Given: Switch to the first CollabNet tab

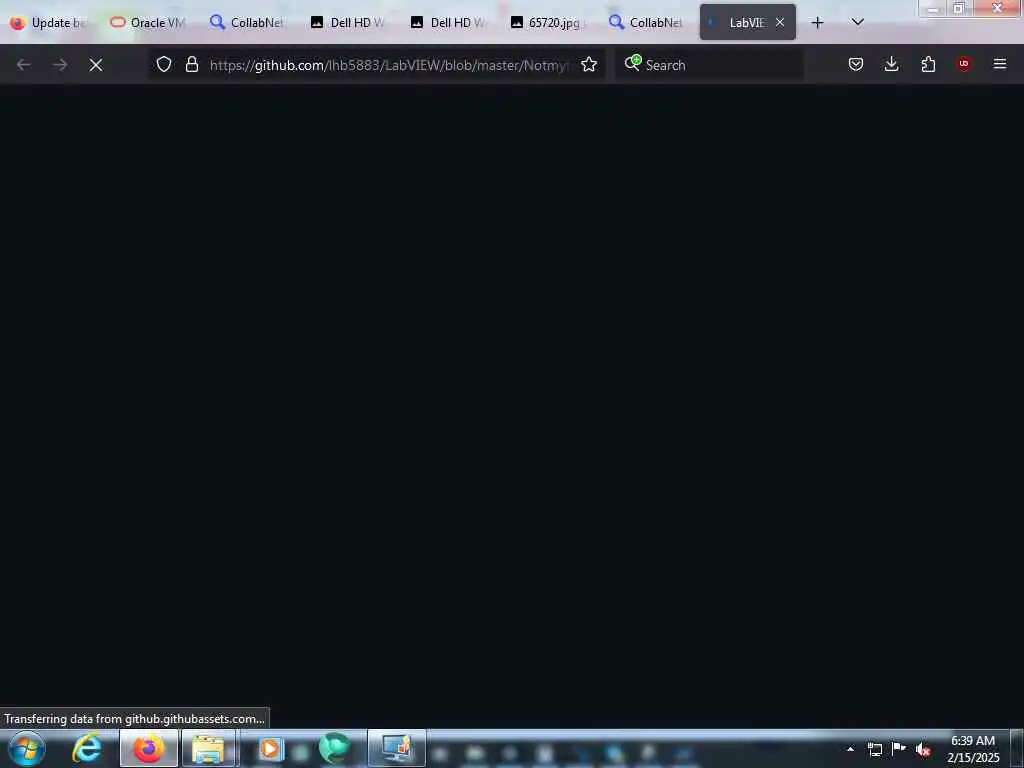Looking at the screenshot, I should tap(247, 23).
